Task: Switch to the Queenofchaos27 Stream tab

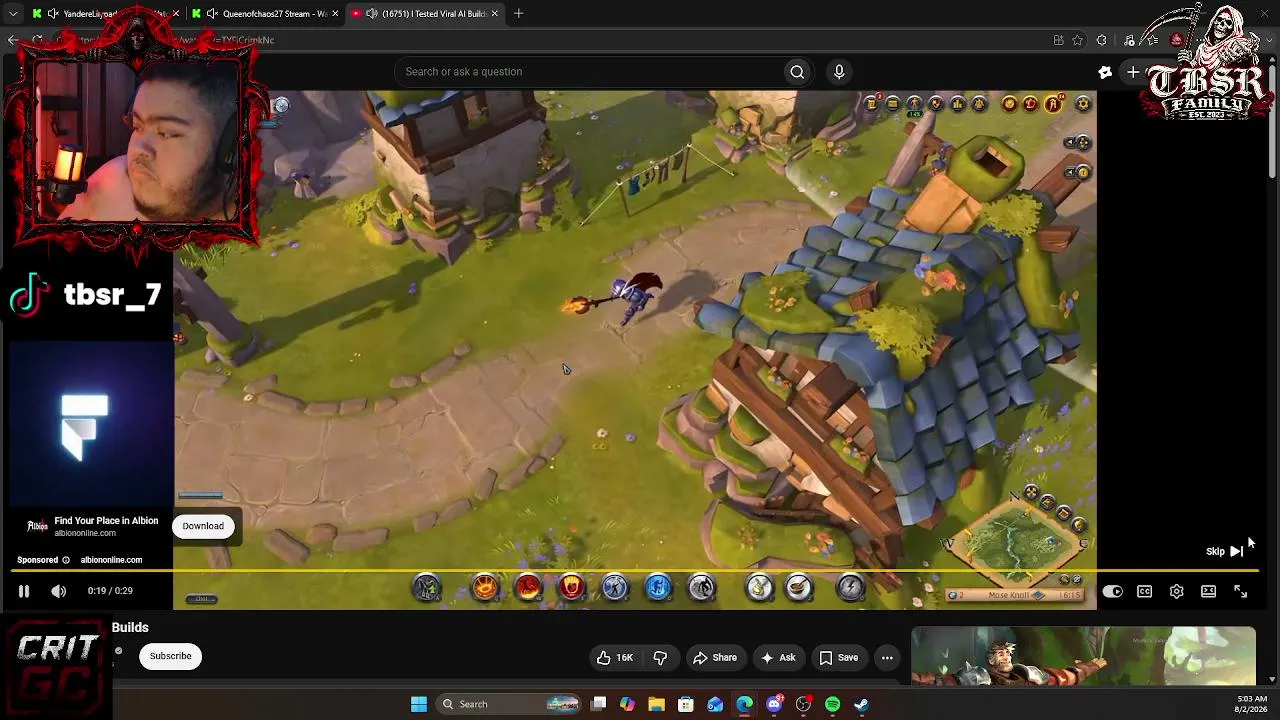Action: point(264,14)
